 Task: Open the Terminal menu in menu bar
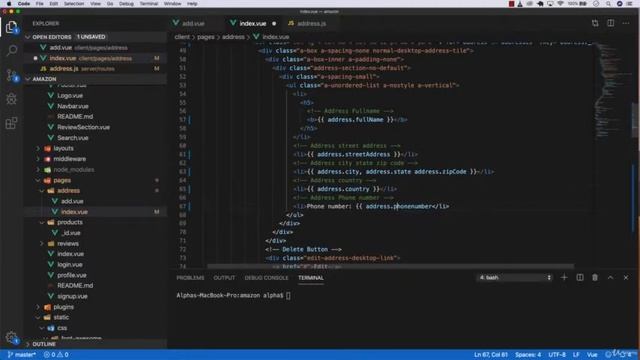pos(149,4)
